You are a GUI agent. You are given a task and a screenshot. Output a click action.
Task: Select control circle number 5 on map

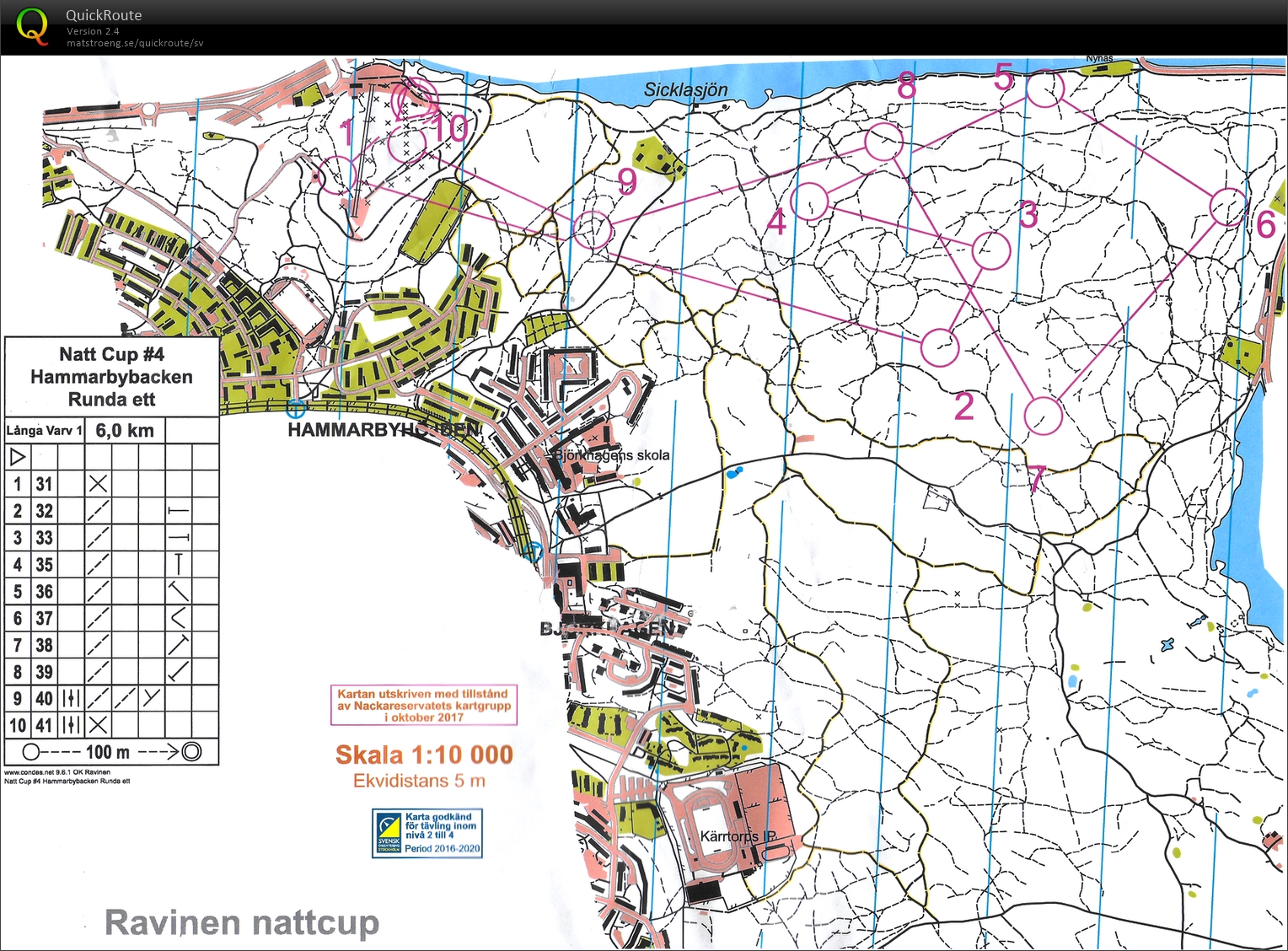1044,88
